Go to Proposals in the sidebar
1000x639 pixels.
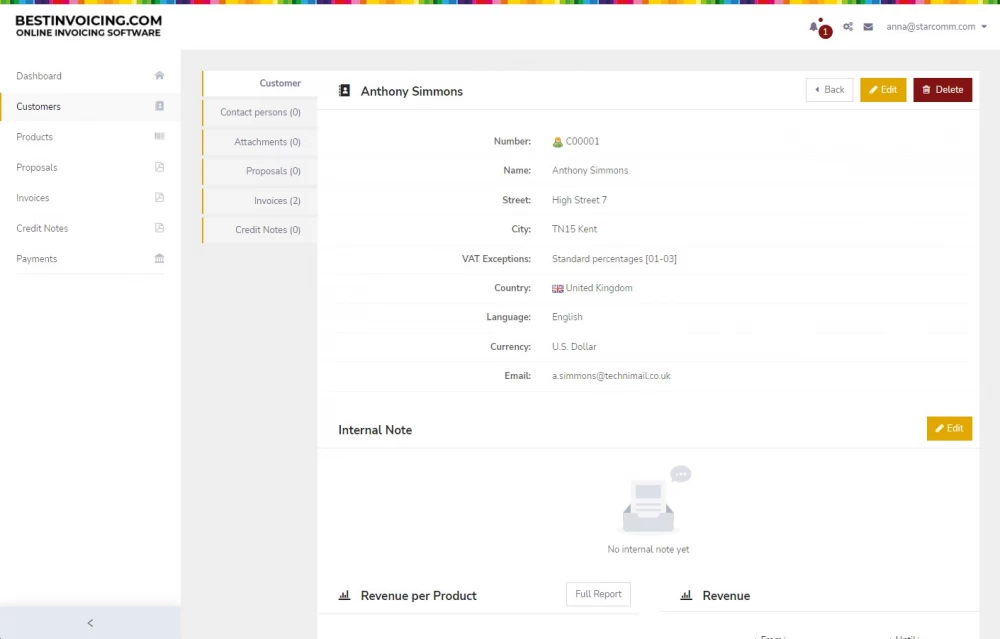pyautogui.click(x=37, y=168)
